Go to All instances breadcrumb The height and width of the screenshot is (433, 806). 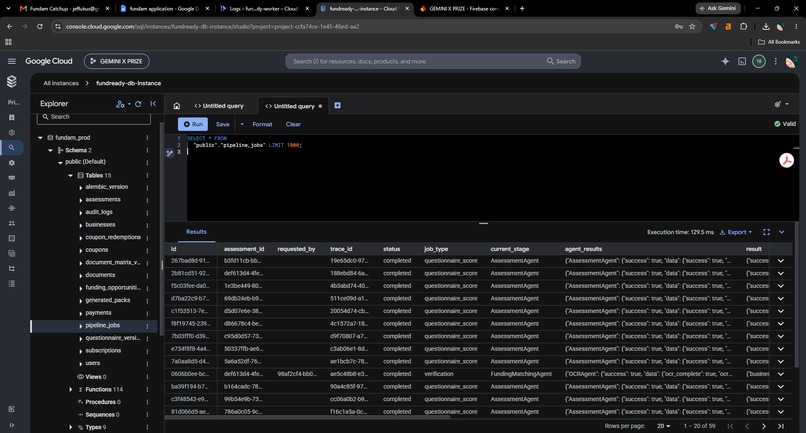click(61, 83)
